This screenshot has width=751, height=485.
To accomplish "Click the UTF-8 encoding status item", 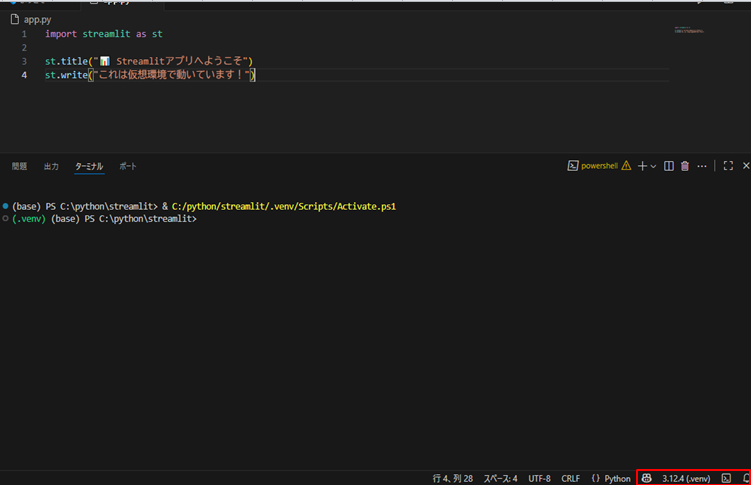I will pos(539,479).
